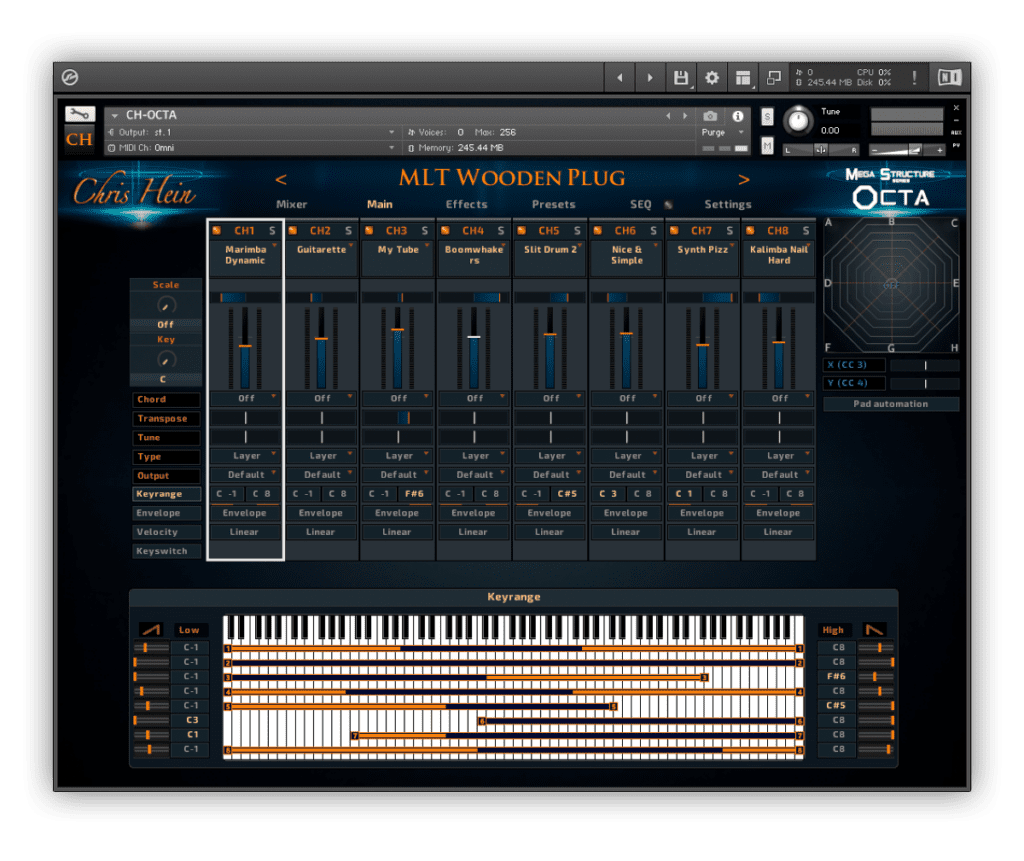The height and width of the screenshot is (861, 1024).
Task: Go to next instrument via top-bar right arrow
Action: [x=649, y=78]
